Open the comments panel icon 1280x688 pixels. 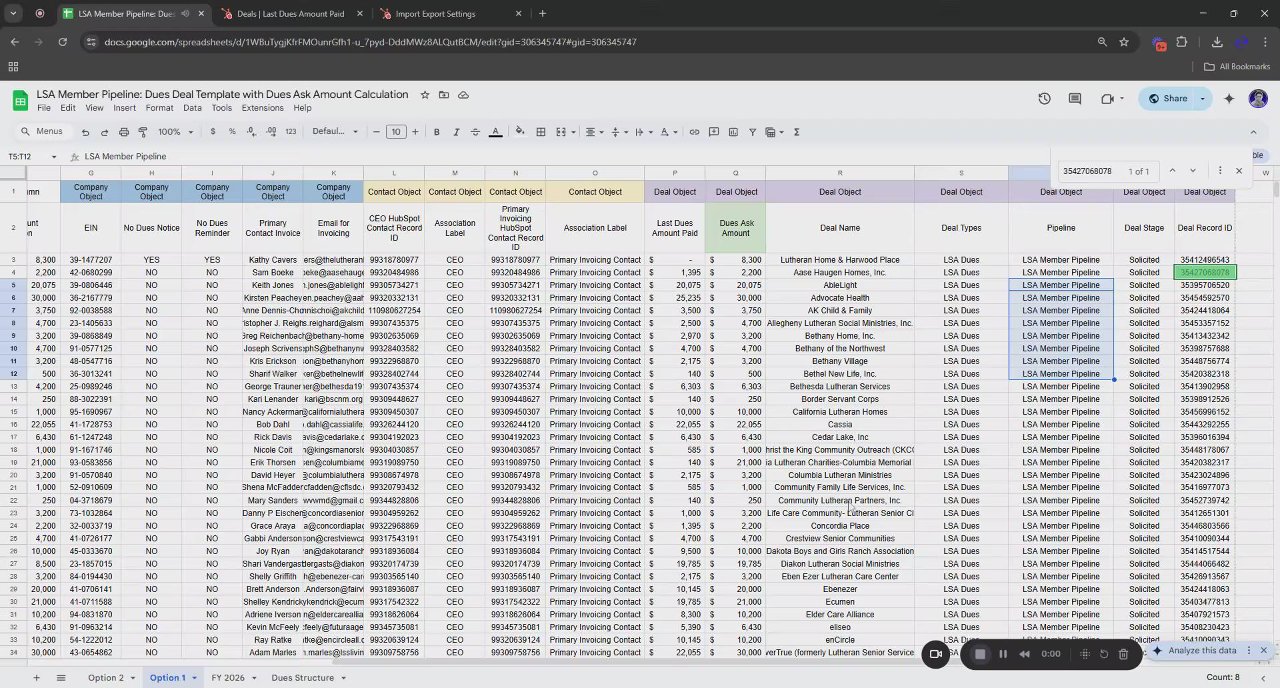coord(1075,98)
